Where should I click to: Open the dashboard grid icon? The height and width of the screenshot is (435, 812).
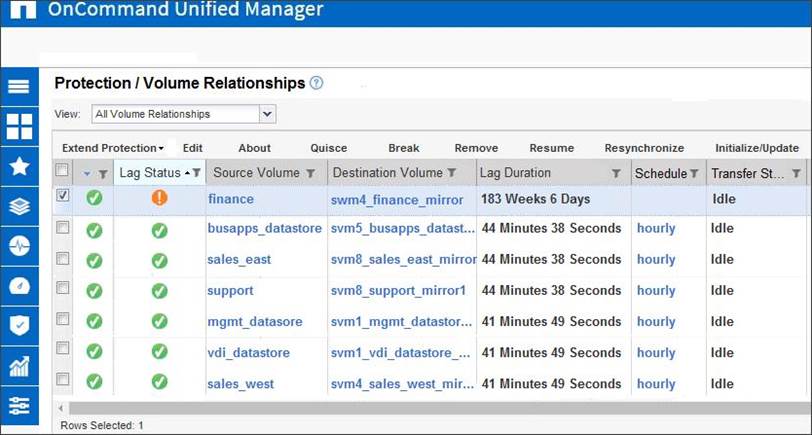(x=19, y=126)
